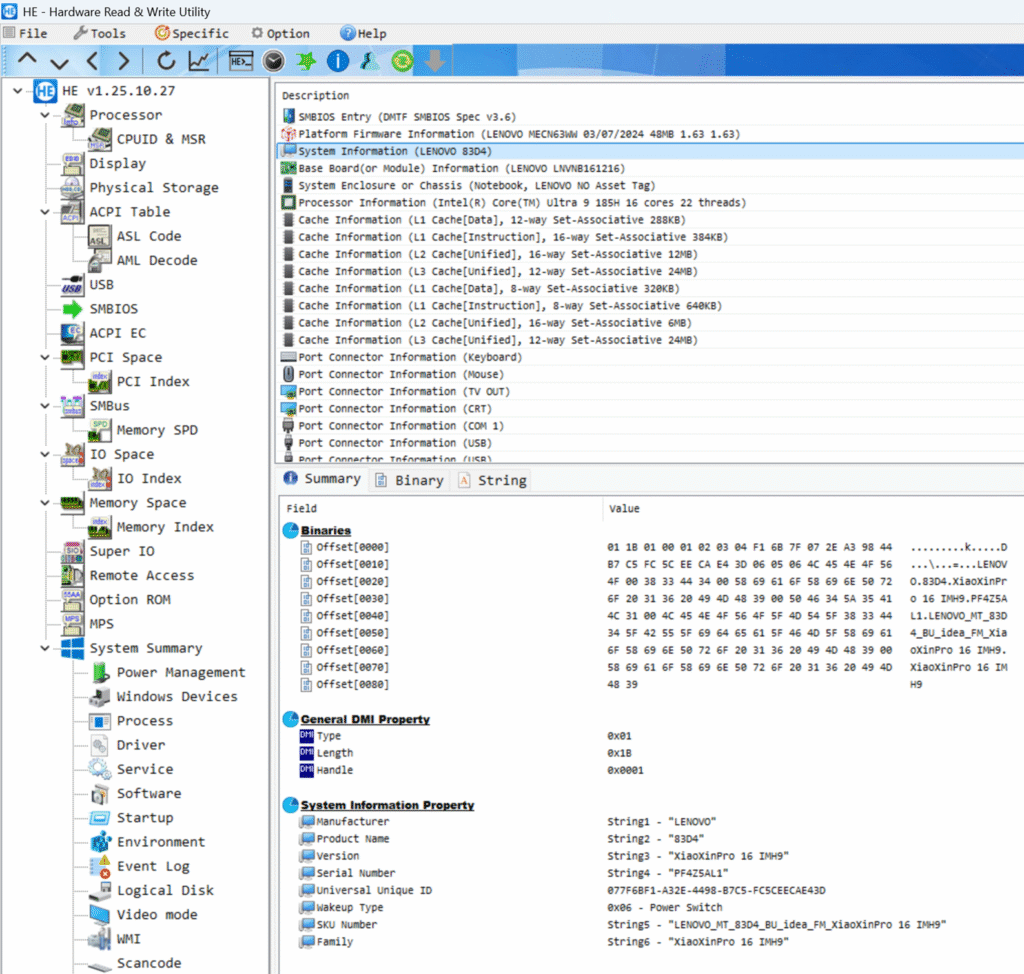Click the blue info icon in toolbar

point(338,61)
